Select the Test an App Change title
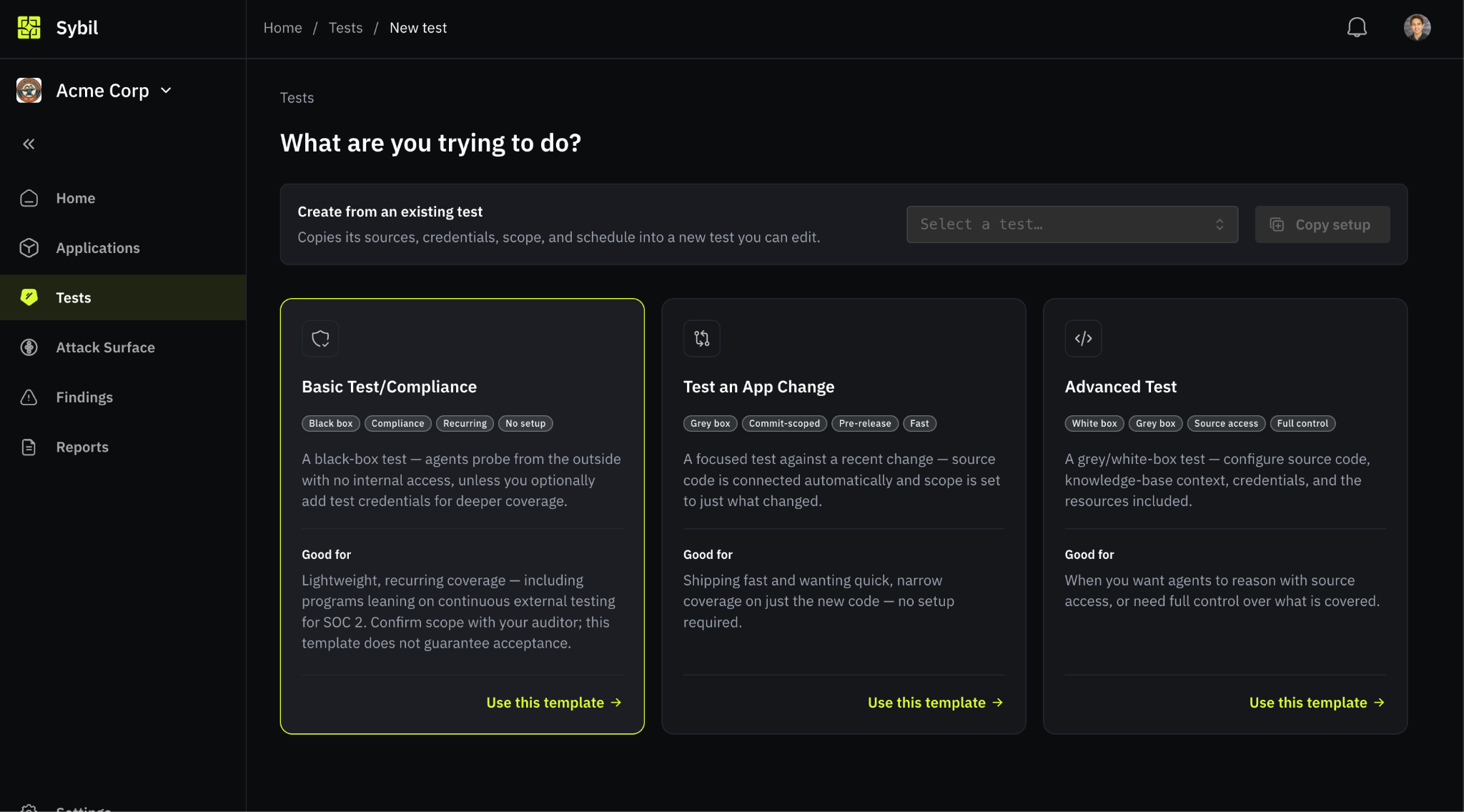 [758, 387]
